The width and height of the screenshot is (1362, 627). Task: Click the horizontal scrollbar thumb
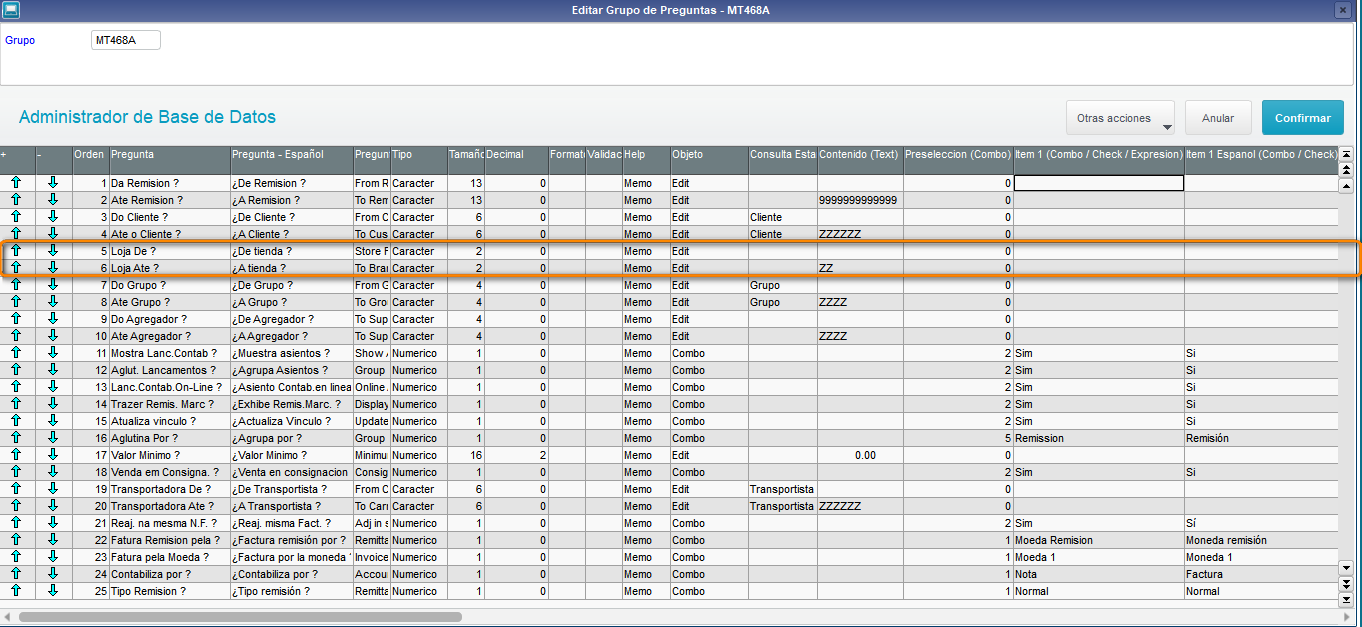coord(240,617)
